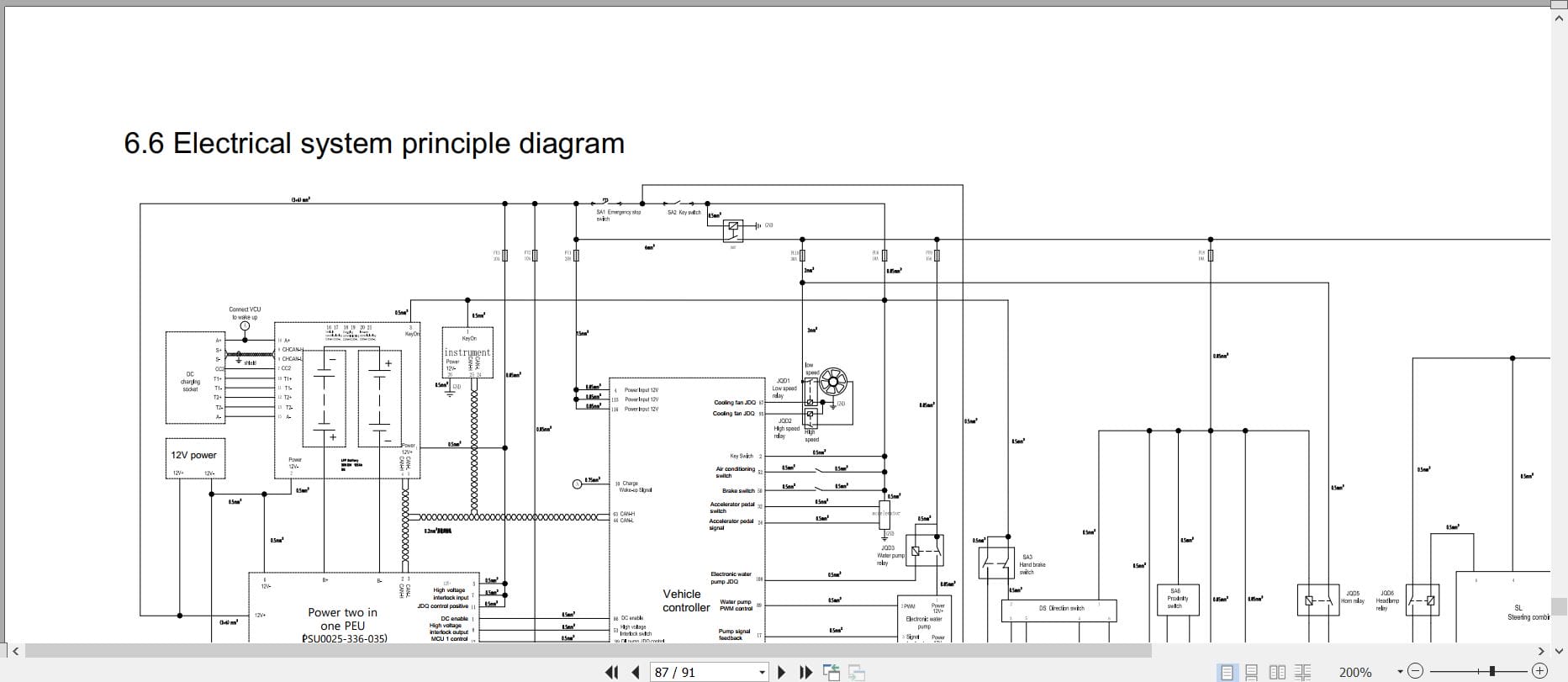Viewport: 1568px width, 682px height.
Task: Click the 'Connect VCU to wake up' label
Action: coord(245,313)
